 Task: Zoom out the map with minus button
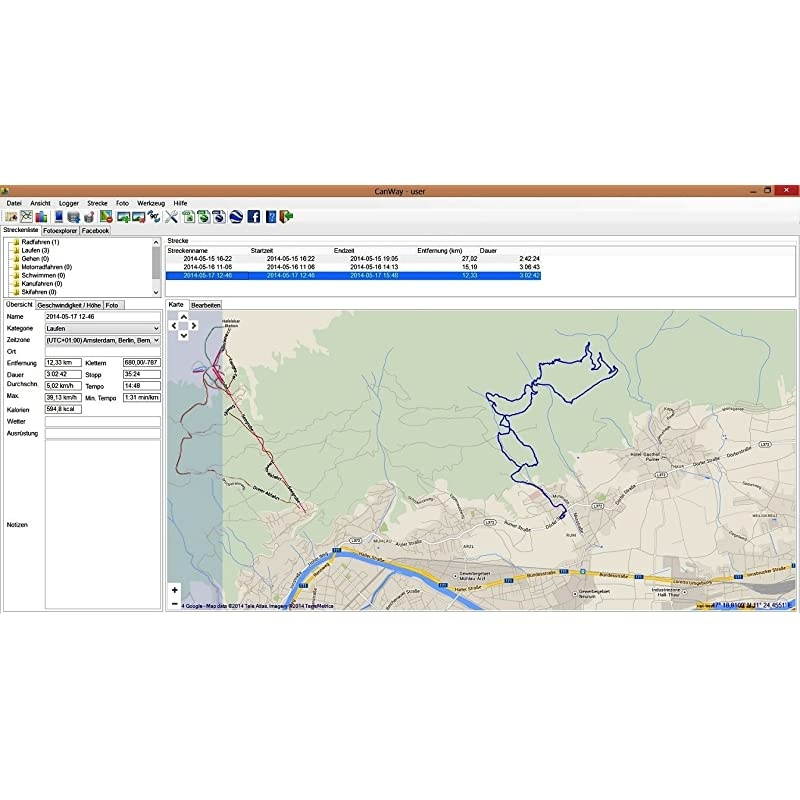(175, 603)
